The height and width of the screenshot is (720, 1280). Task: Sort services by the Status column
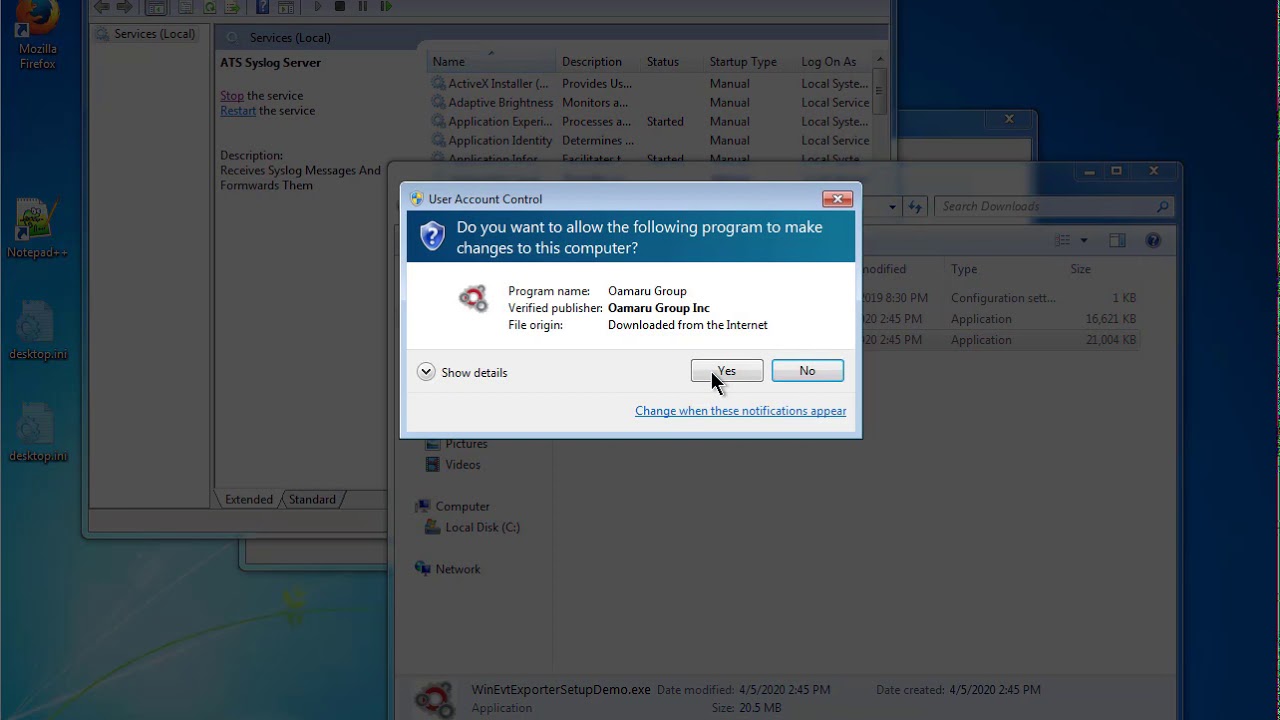click(672, 62)
